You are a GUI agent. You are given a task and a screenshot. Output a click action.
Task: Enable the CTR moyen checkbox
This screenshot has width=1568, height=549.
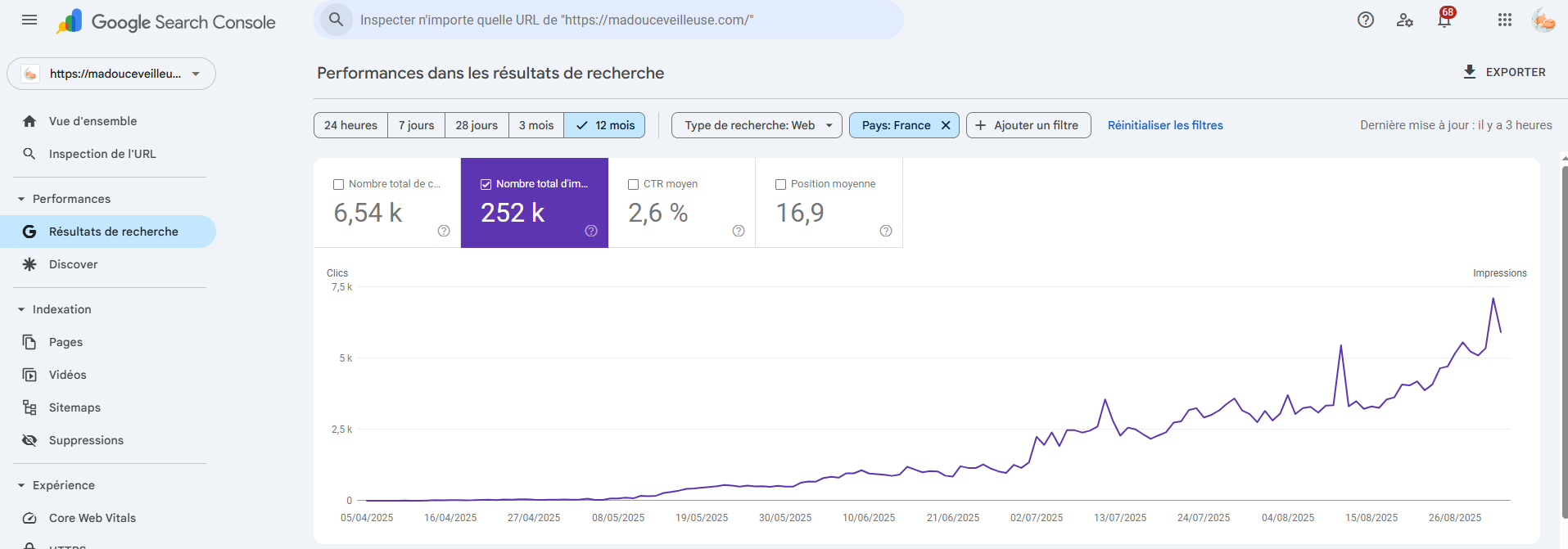[633, 184]
